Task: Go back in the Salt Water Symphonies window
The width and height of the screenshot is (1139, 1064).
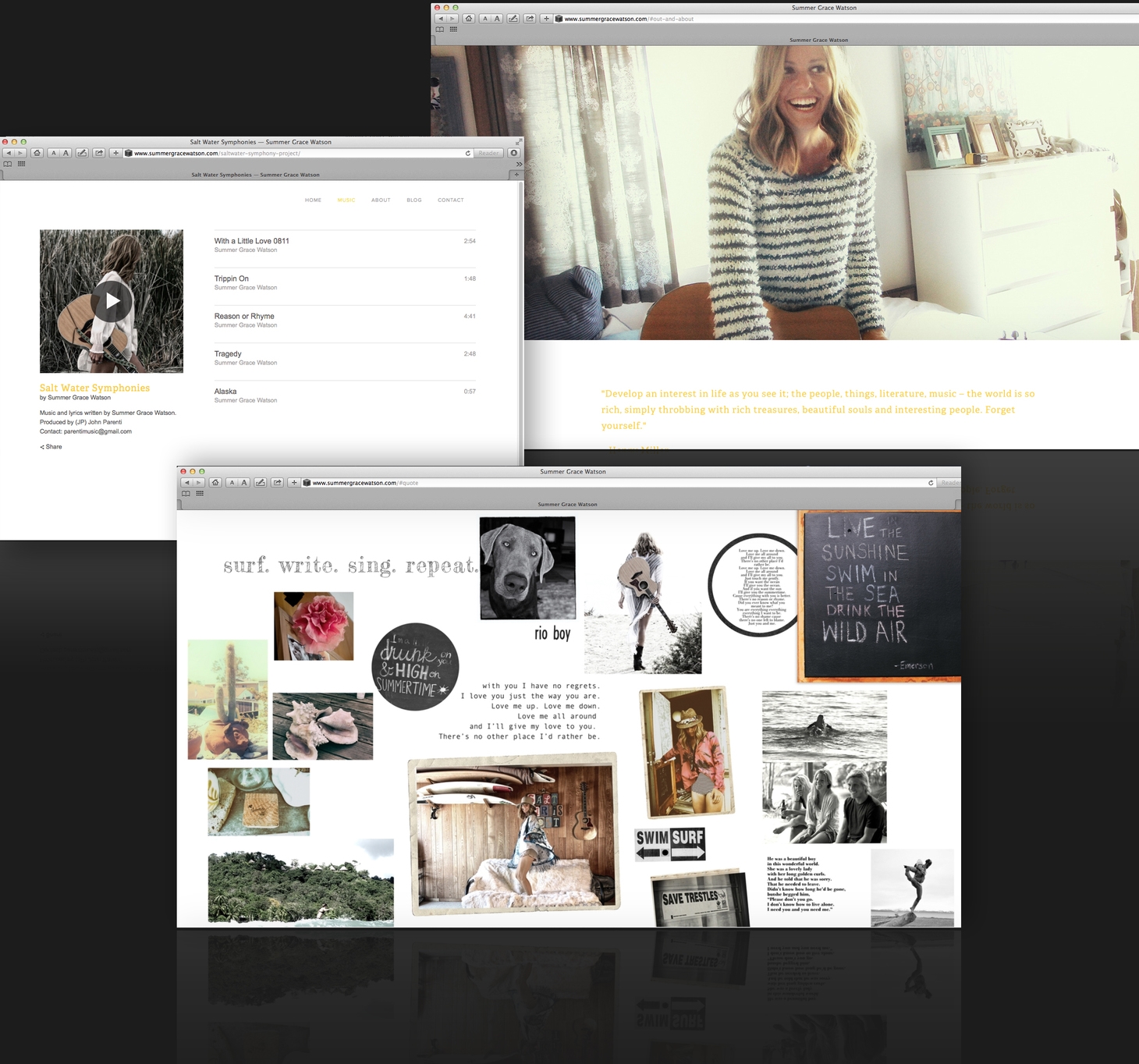Action: coord(9,153)
